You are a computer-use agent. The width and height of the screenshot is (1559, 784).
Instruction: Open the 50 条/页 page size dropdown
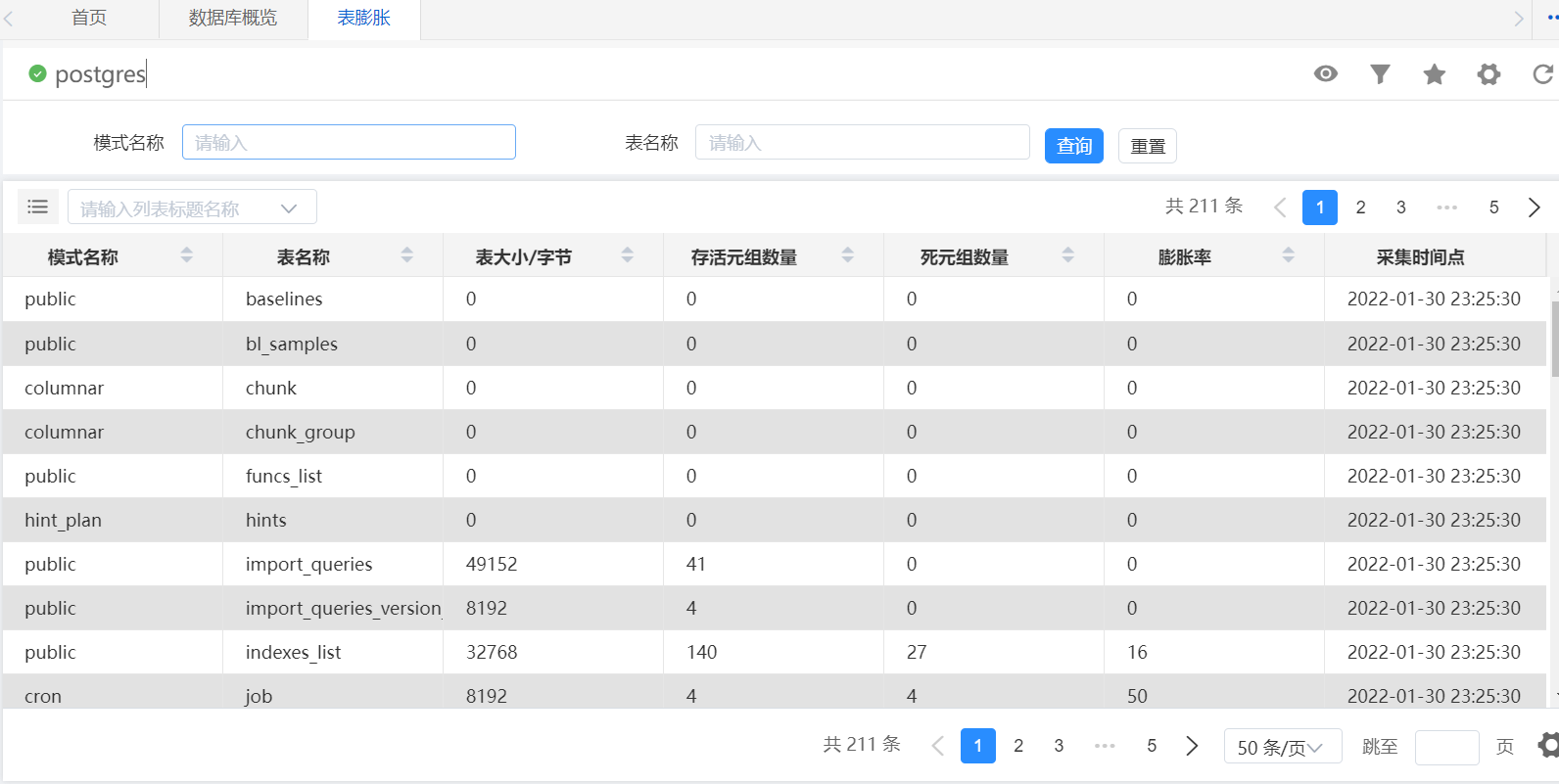click(1281, 747)
